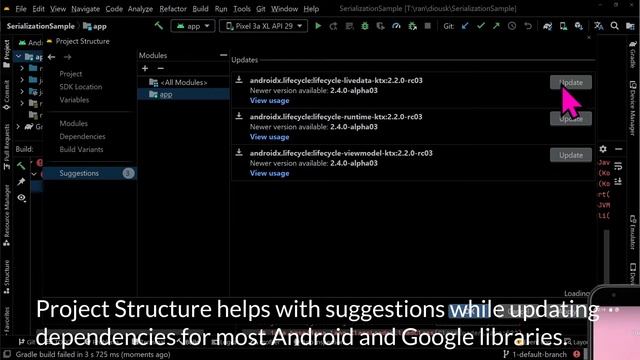Screen dimensions: 640x360
Task: Open the Gradle tool window
Action: [633, 54]
